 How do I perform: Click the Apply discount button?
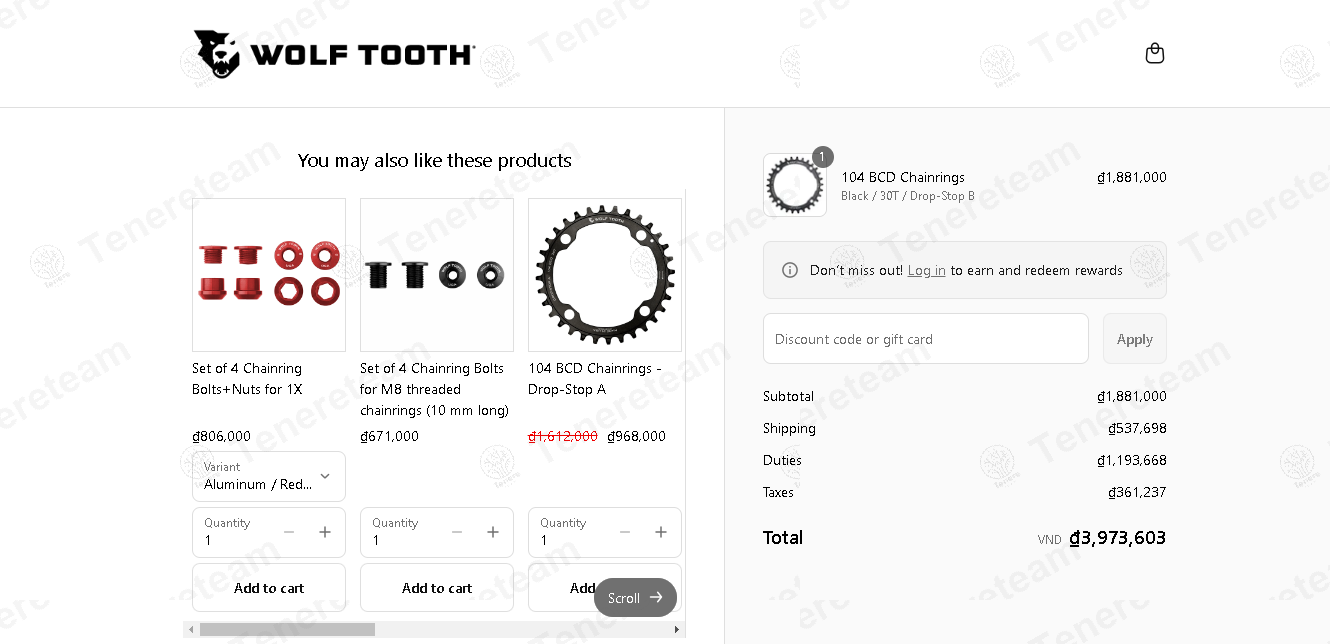tap(1134, 339)
